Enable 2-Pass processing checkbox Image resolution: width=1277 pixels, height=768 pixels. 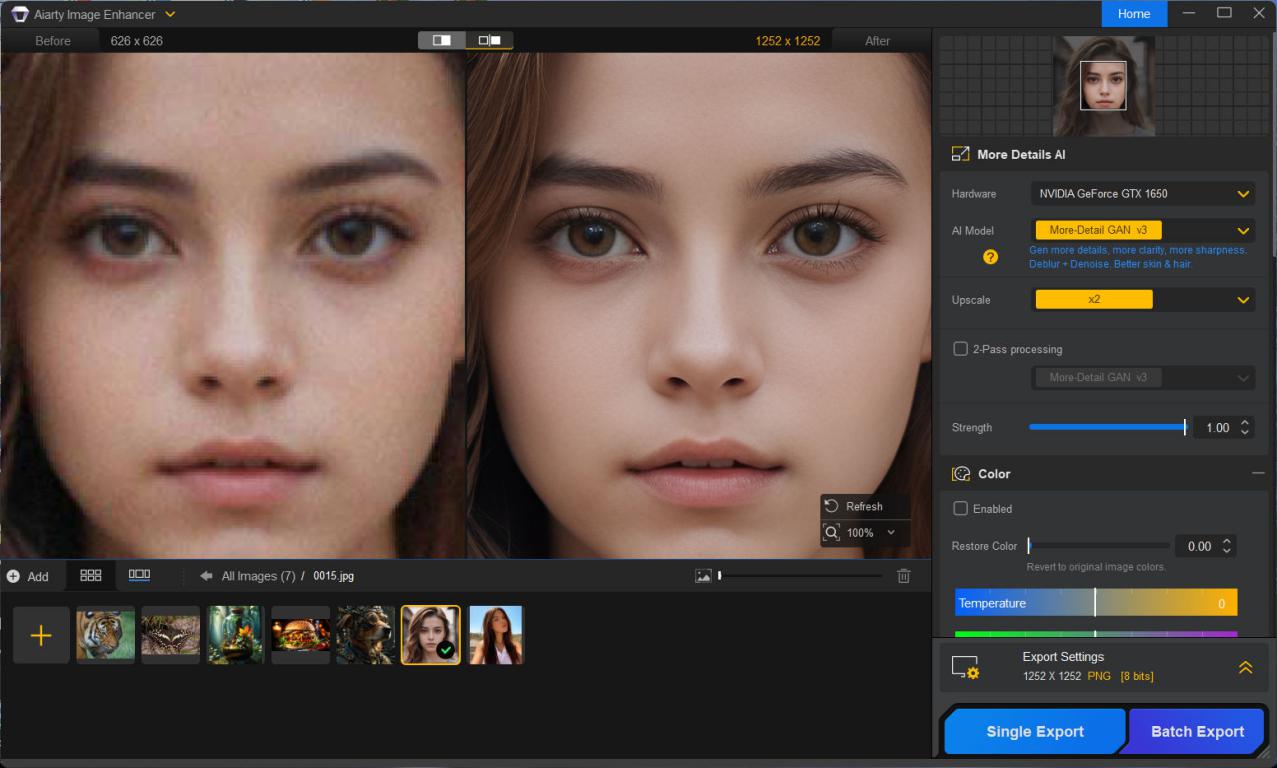[x=961, y=349]
